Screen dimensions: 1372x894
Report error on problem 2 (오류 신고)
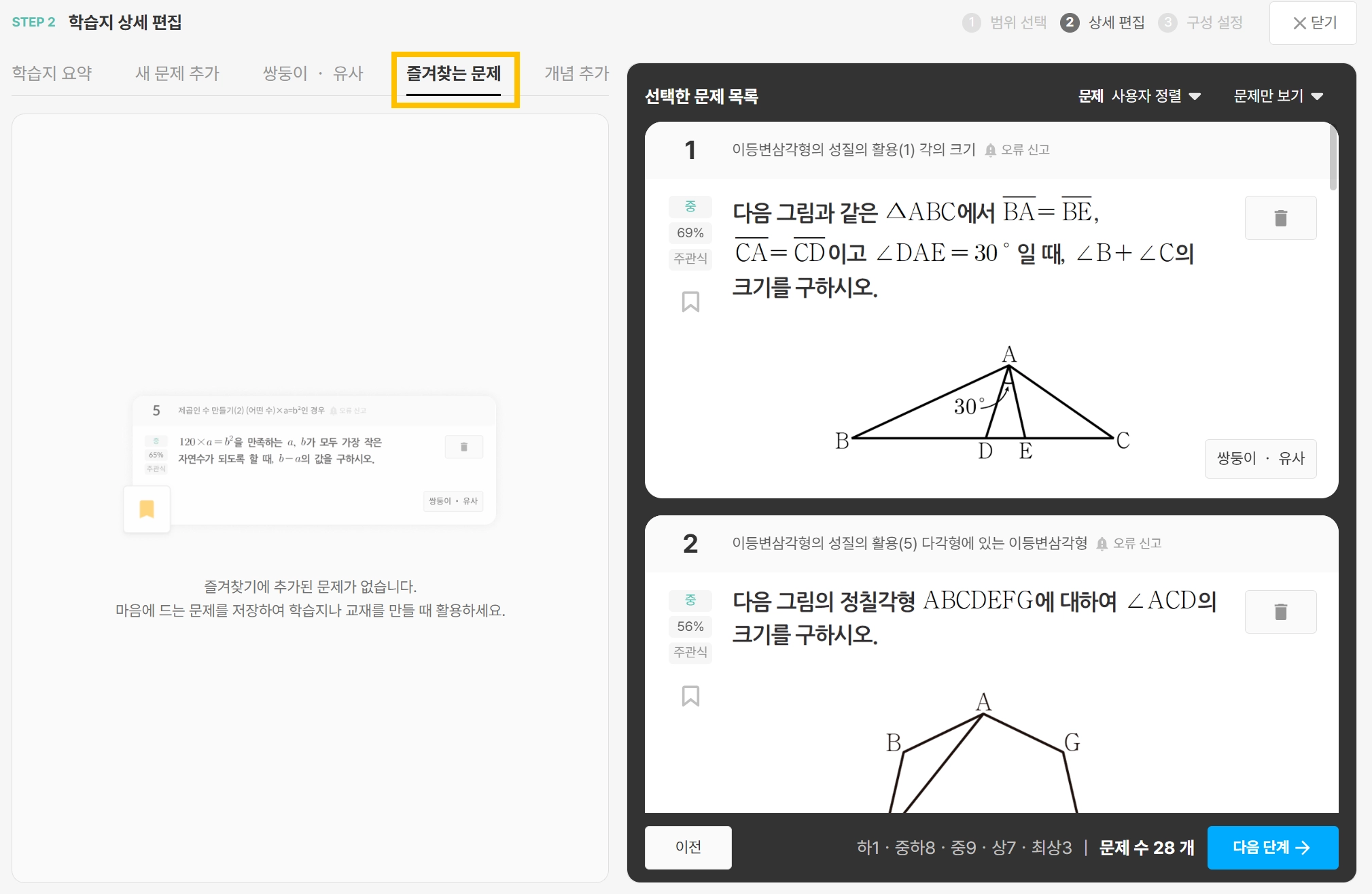coord(1129,543)
